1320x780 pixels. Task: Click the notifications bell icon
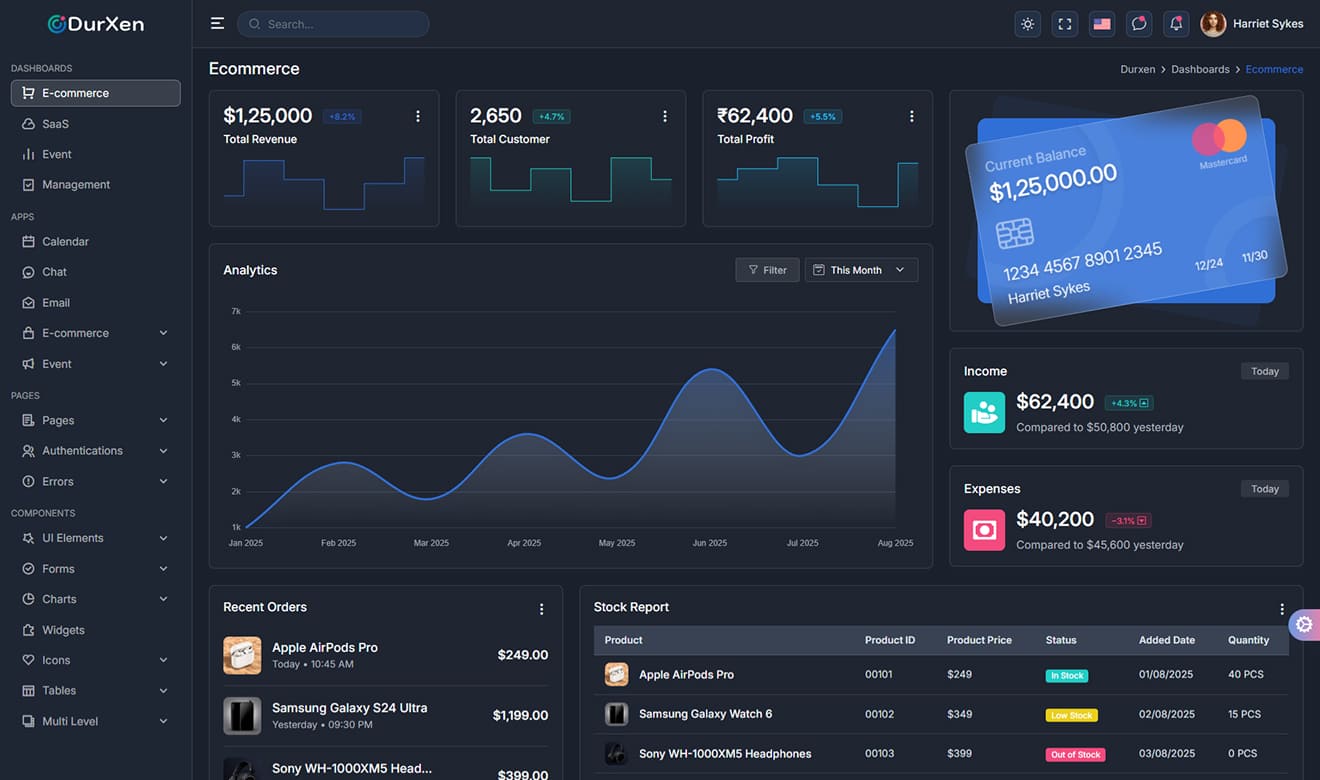(x=1176, y=23)
